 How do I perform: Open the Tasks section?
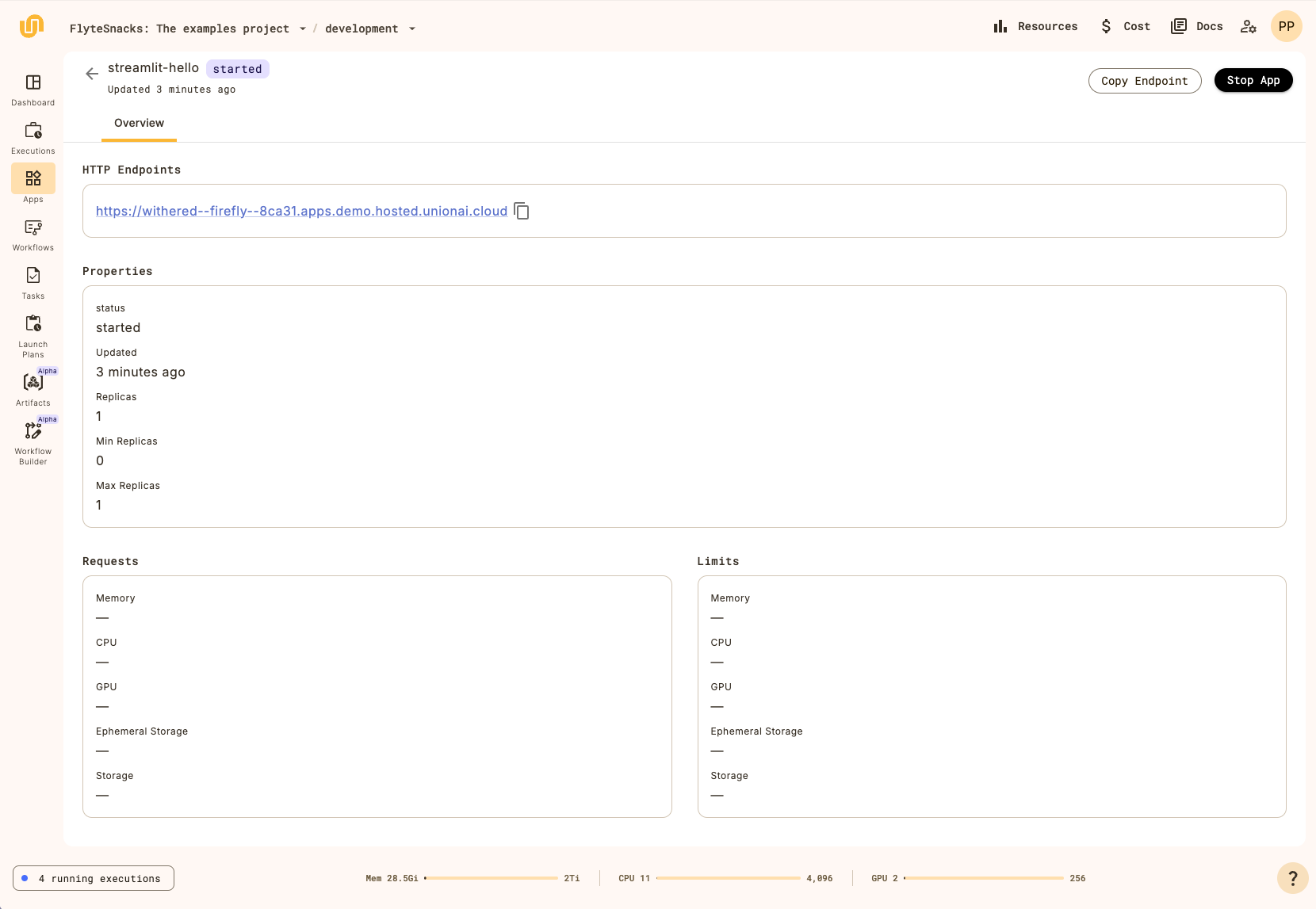pyautogui.click(x=33, y=281)
